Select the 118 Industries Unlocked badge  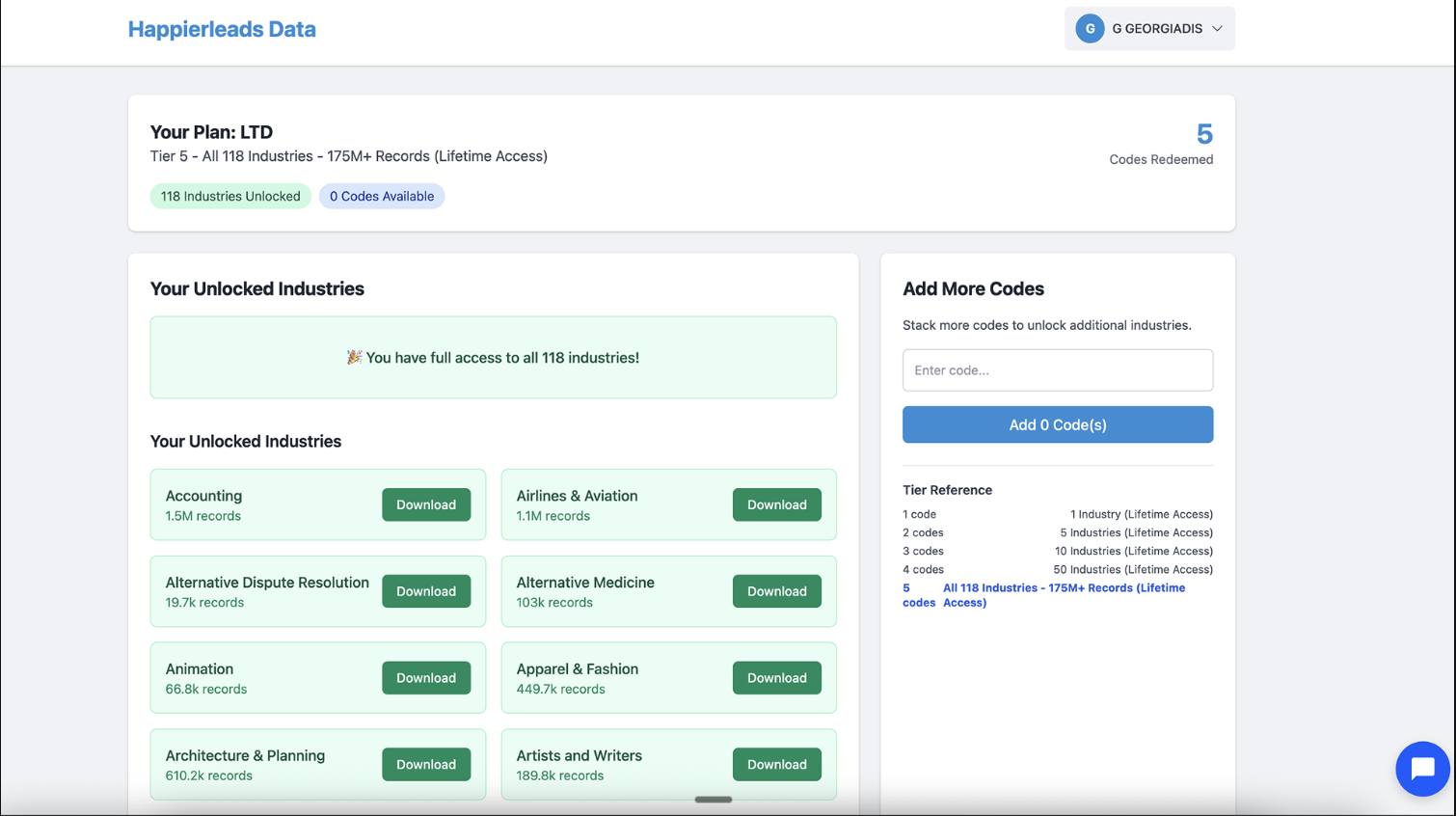tap(230, 196)
